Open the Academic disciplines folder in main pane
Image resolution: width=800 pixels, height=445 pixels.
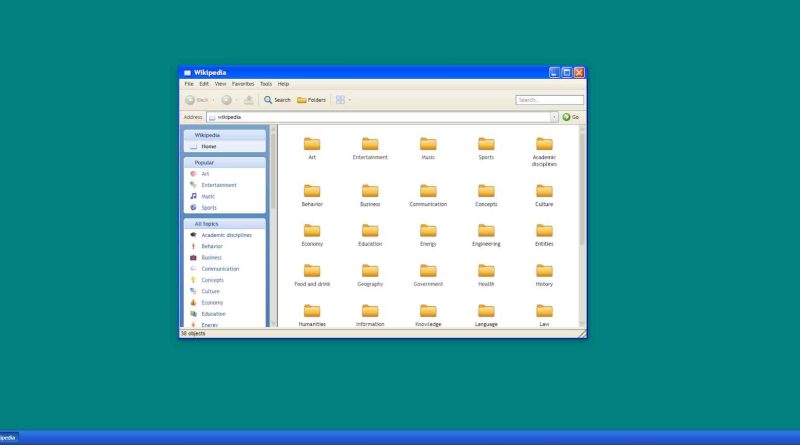[x=544, y=152]
